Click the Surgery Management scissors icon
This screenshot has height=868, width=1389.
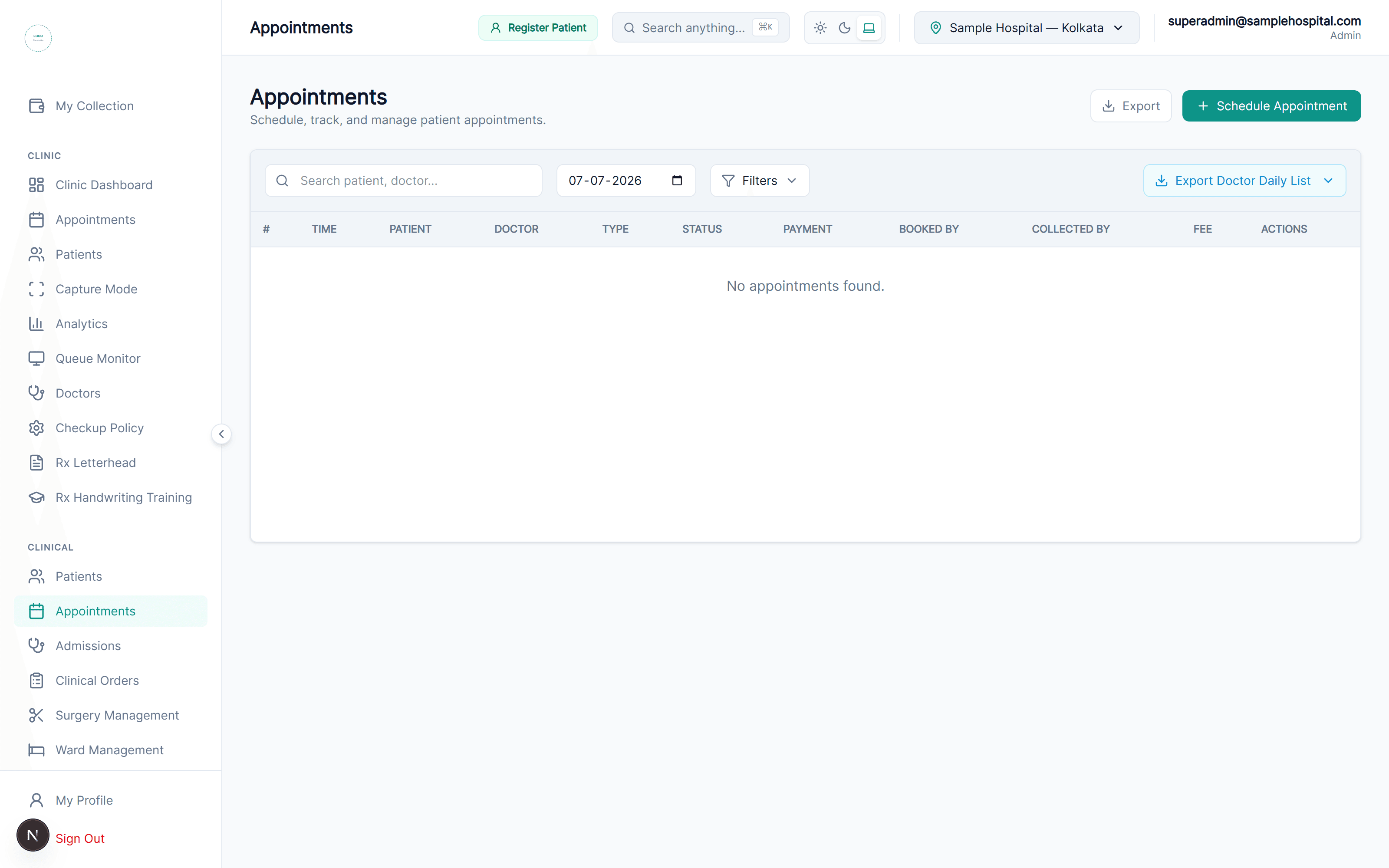(36, 715)
